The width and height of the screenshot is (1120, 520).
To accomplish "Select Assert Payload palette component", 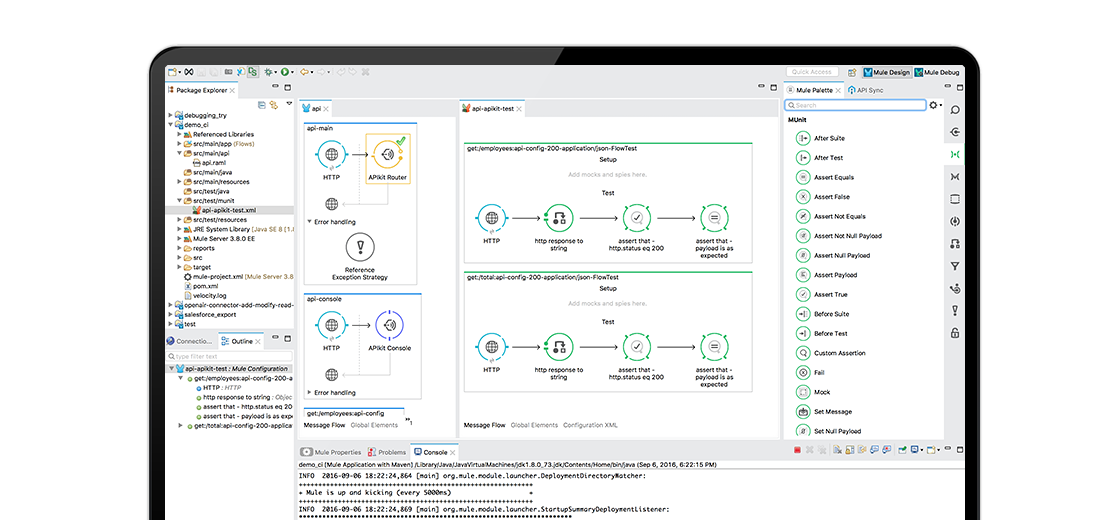I will tap(803, 274).
